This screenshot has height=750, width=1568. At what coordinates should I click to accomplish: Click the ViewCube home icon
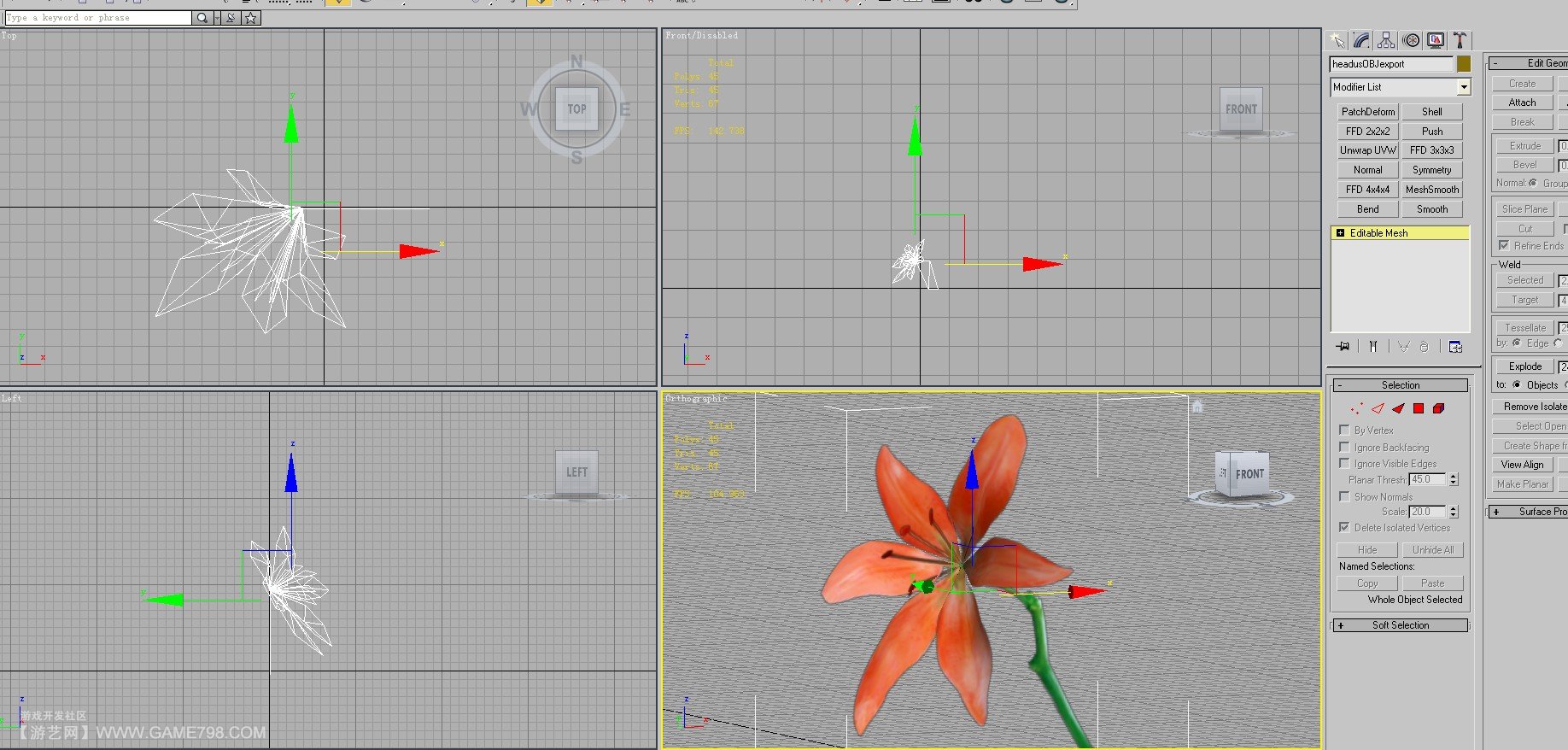click(1197, 407)
